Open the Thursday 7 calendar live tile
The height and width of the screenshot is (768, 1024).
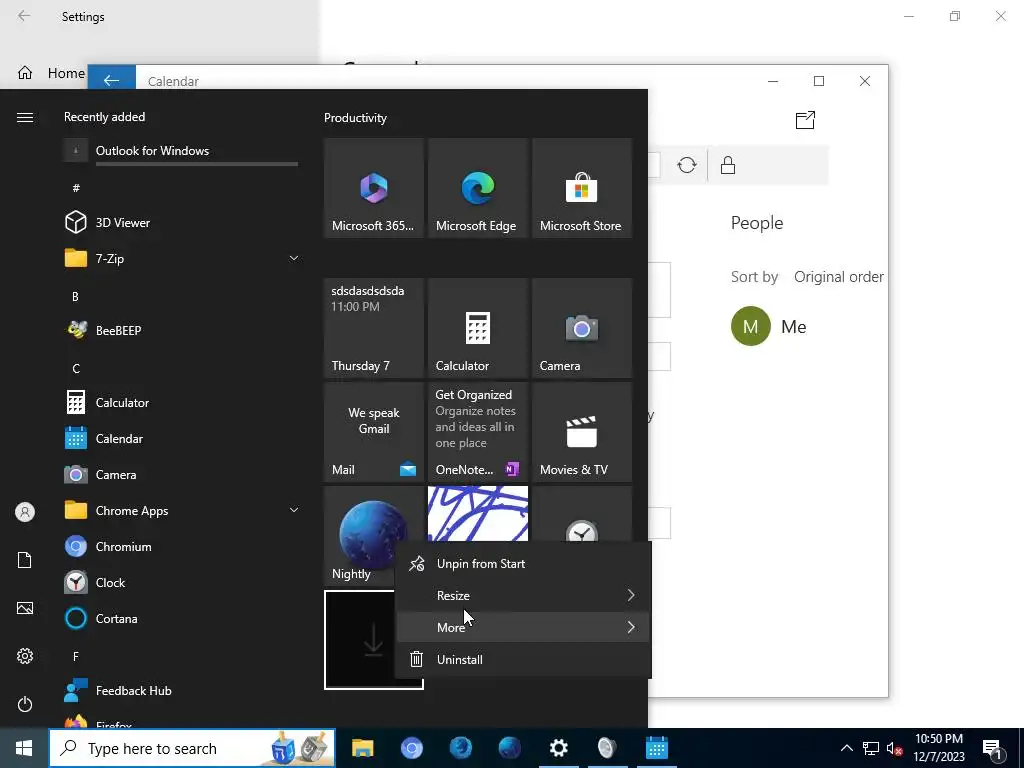tap(374, 328)
